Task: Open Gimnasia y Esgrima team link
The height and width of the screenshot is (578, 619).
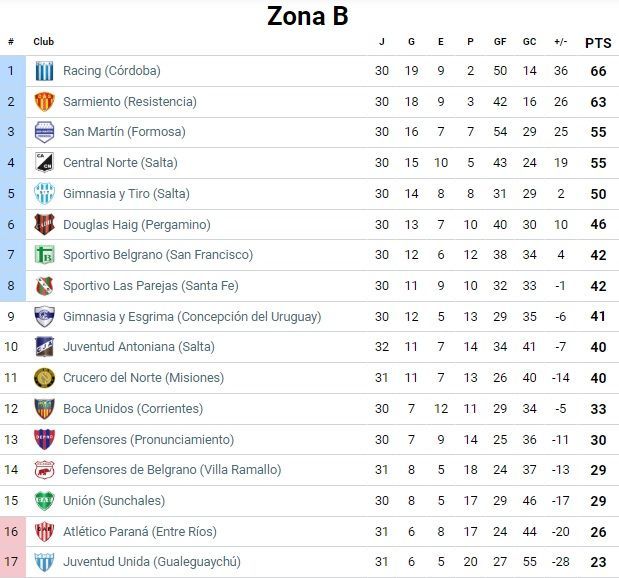Action: click(192, 317)
